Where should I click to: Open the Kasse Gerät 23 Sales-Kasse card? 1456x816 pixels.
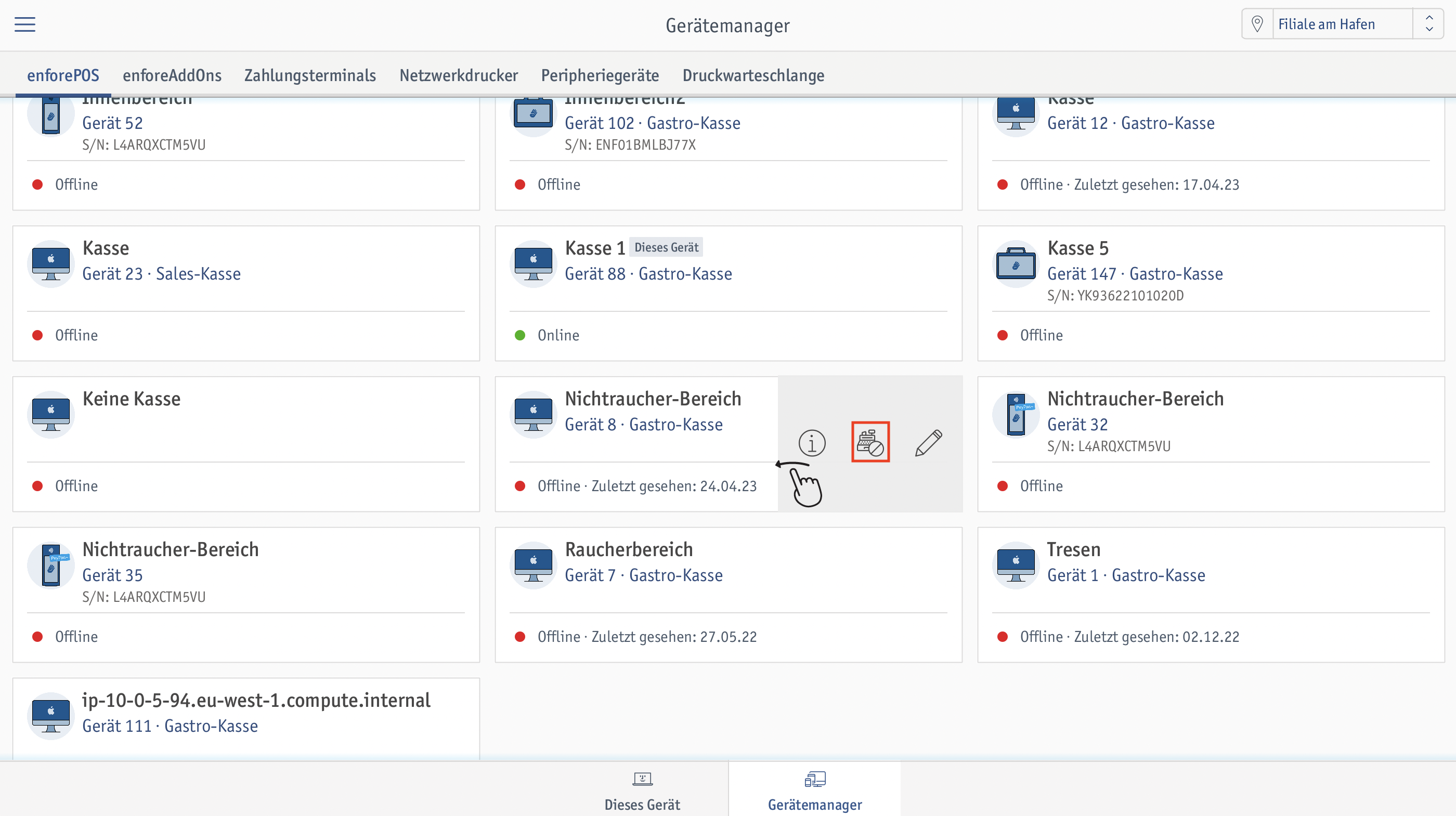click(x=246, y=293)
